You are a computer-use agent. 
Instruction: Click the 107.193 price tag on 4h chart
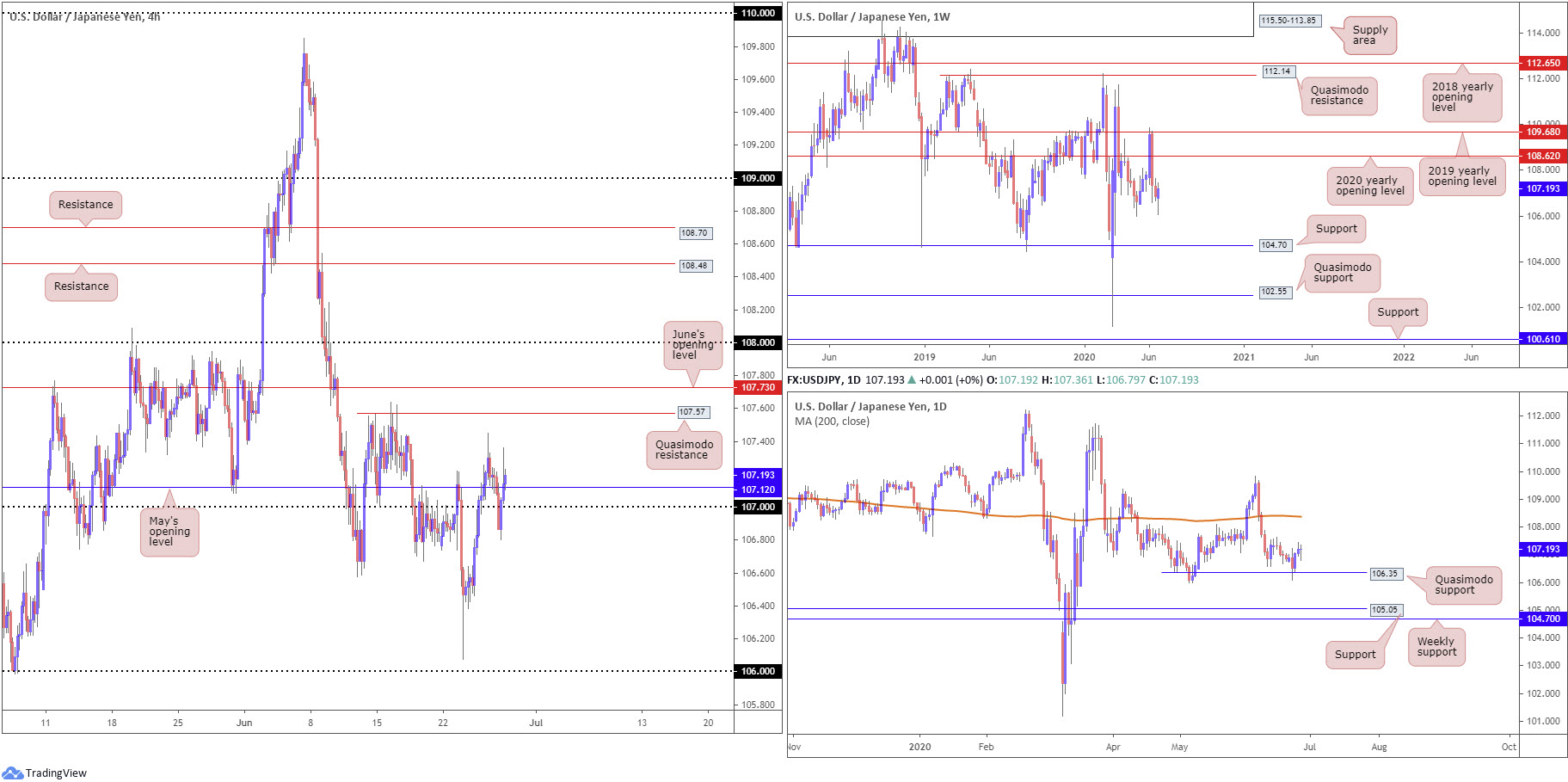758,475
